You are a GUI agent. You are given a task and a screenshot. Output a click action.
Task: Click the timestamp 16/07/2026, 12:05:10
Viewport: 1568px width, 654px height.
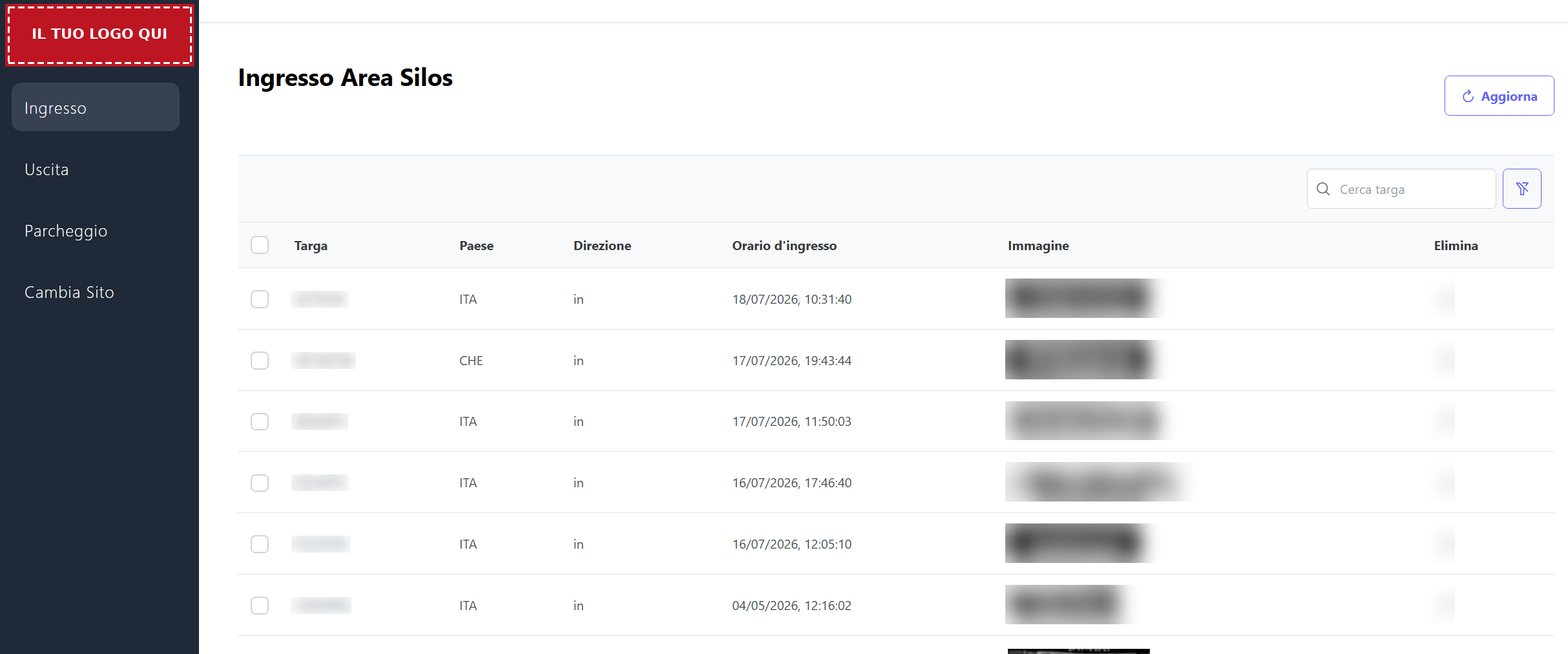[x=791, y=544]
